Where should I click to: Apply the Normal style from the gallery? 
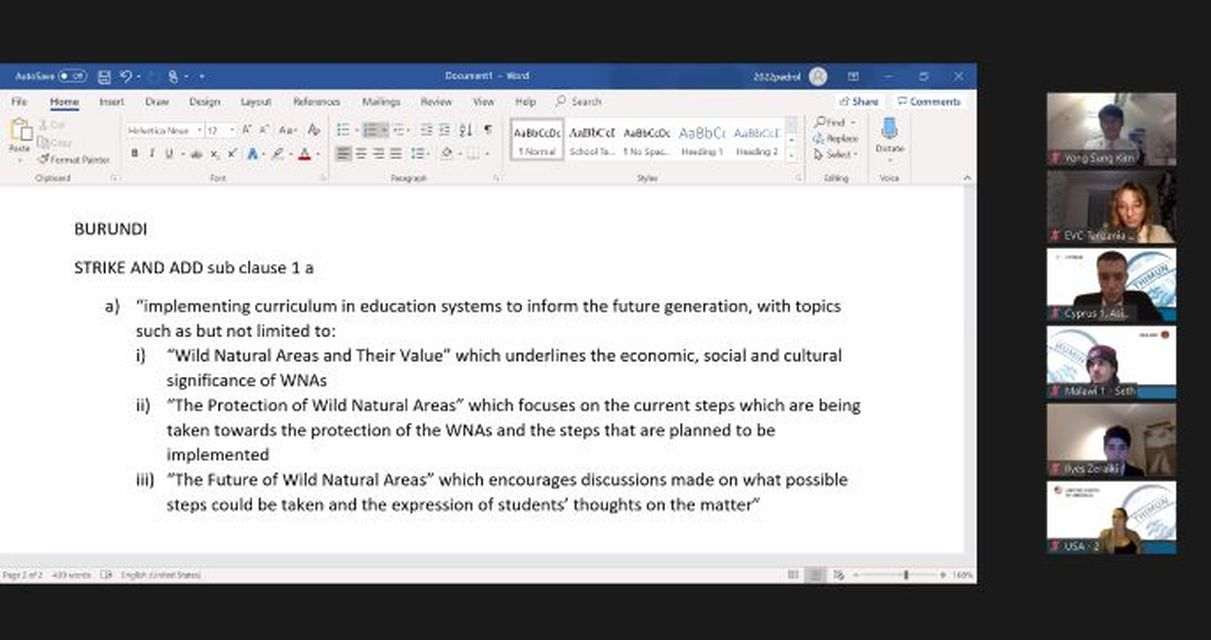point(537,141)
